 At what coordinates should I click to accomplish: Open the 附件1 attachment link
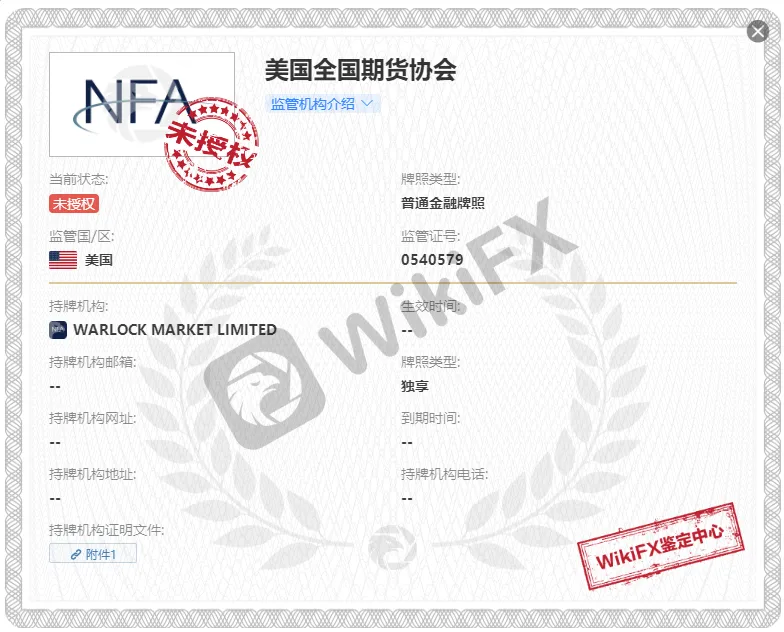point(93,554)
